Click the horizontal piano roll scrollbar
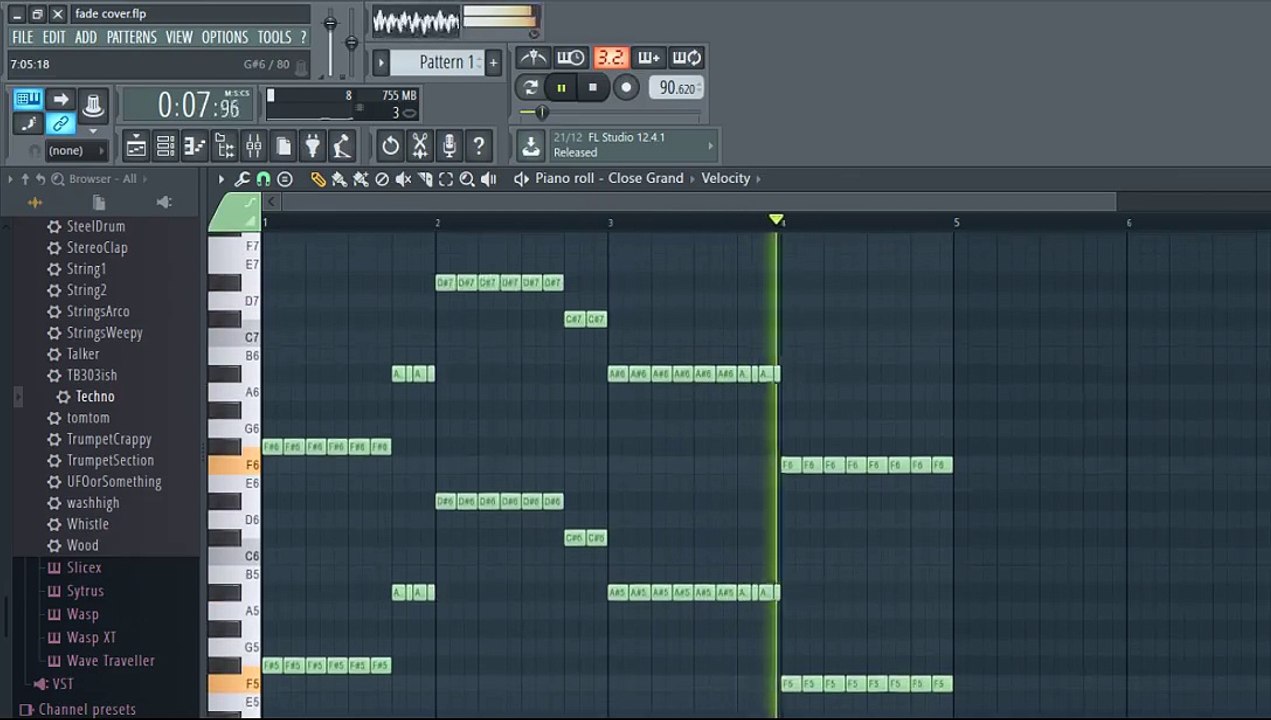The image size is (1271, 720). click(x=699, y=201)
